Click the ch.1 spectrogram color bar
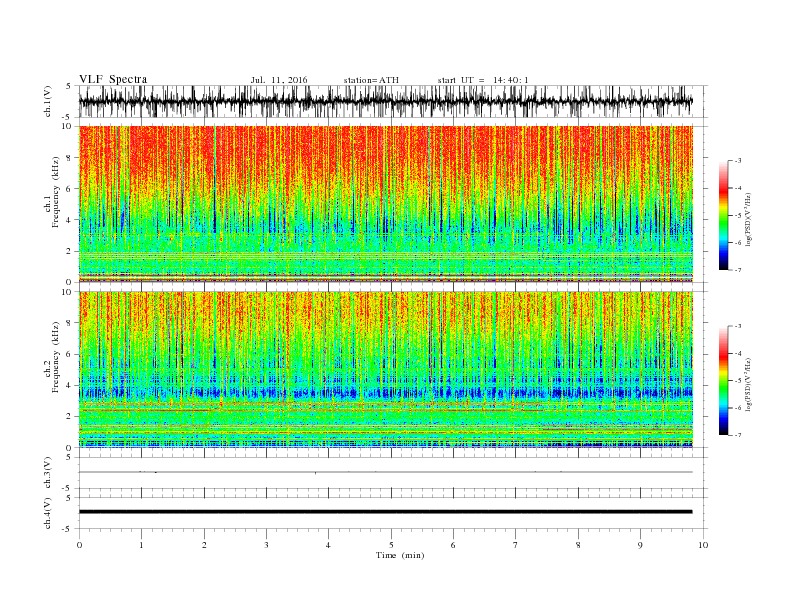This screenshot has height=612, width=792. (723, 215)
